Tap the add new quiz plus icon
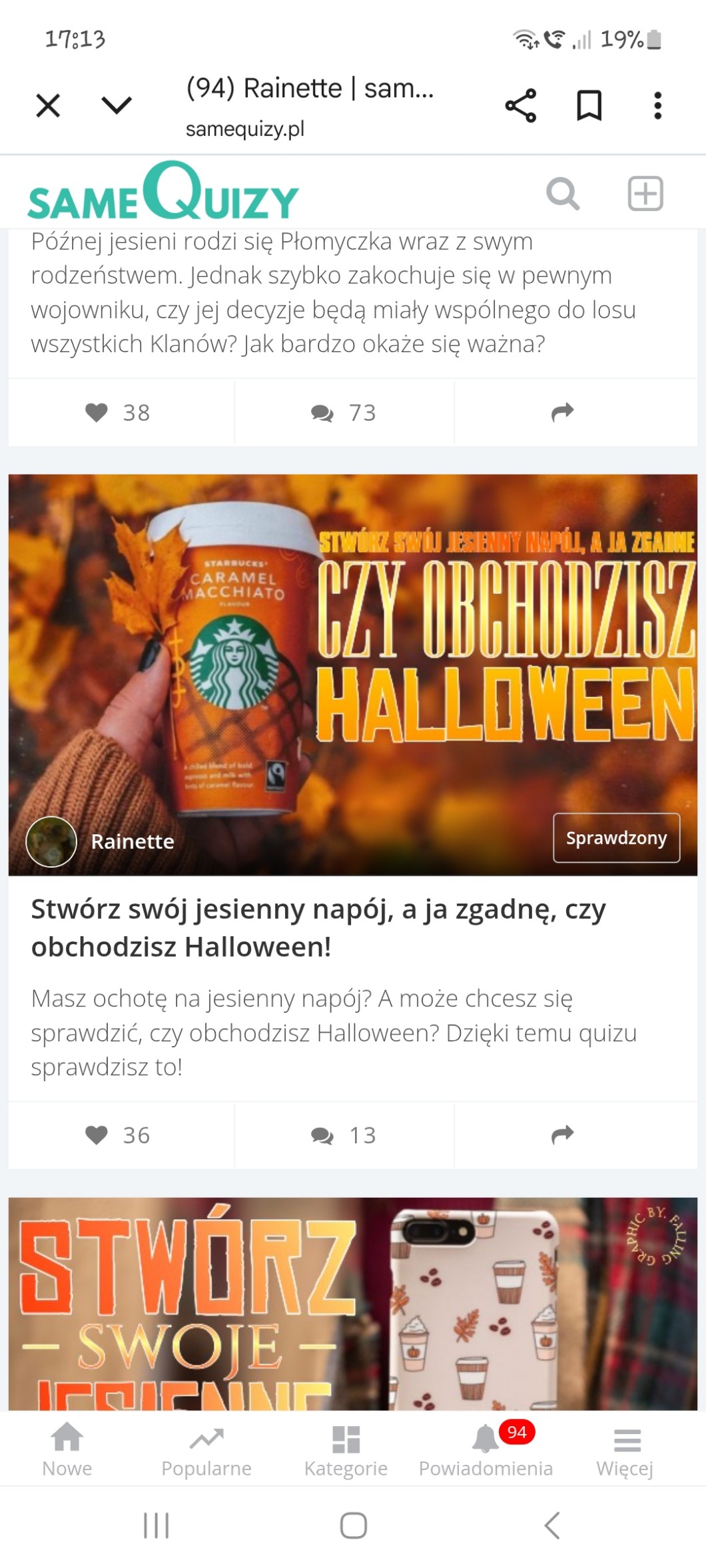 click(645, 194)
